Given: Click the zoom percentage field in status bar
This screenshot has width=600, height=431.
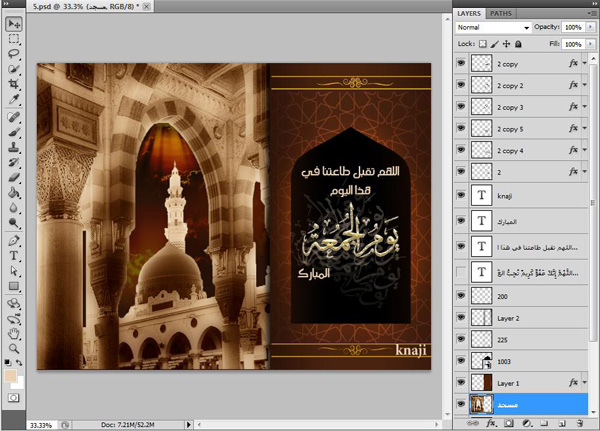Looking at the screenshot, I should (42, 424).
